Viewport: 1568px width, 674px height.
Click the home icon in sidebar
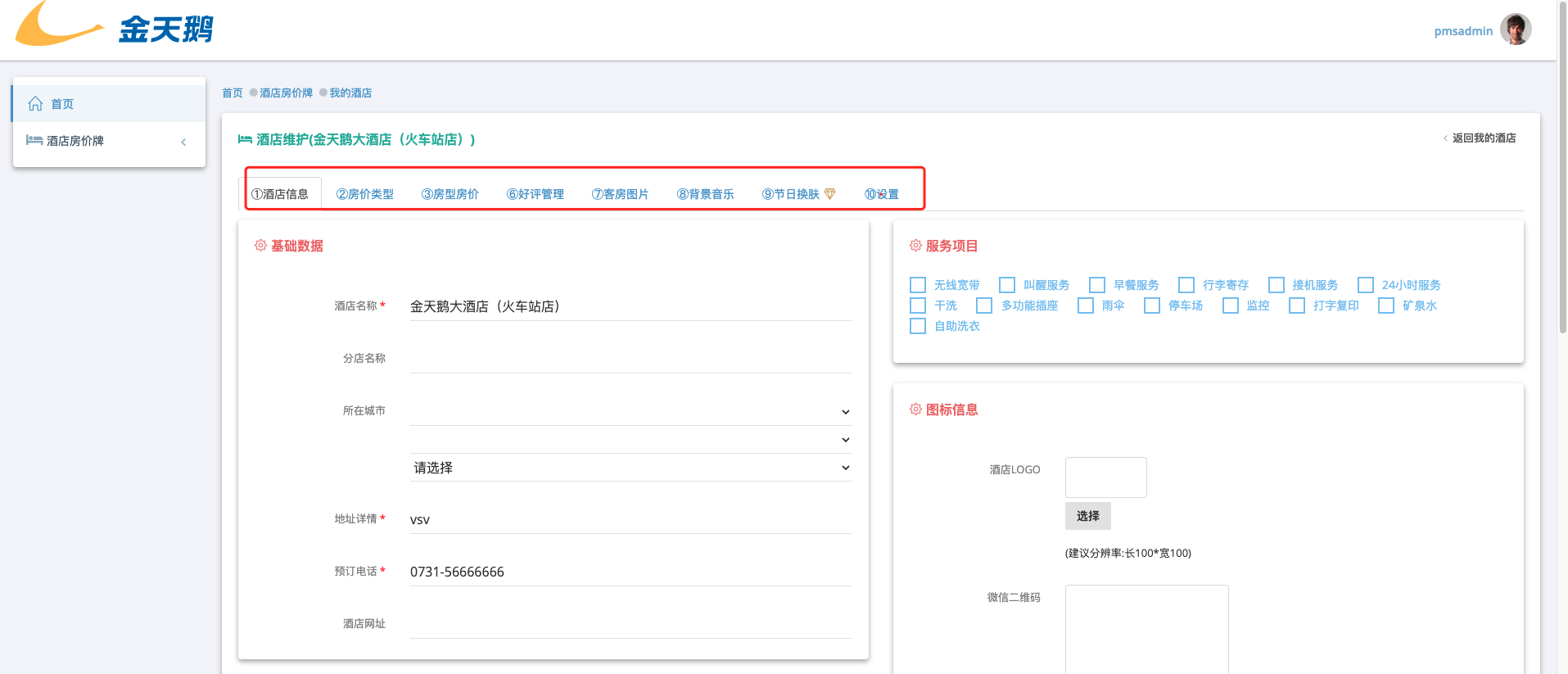point(35,103)
